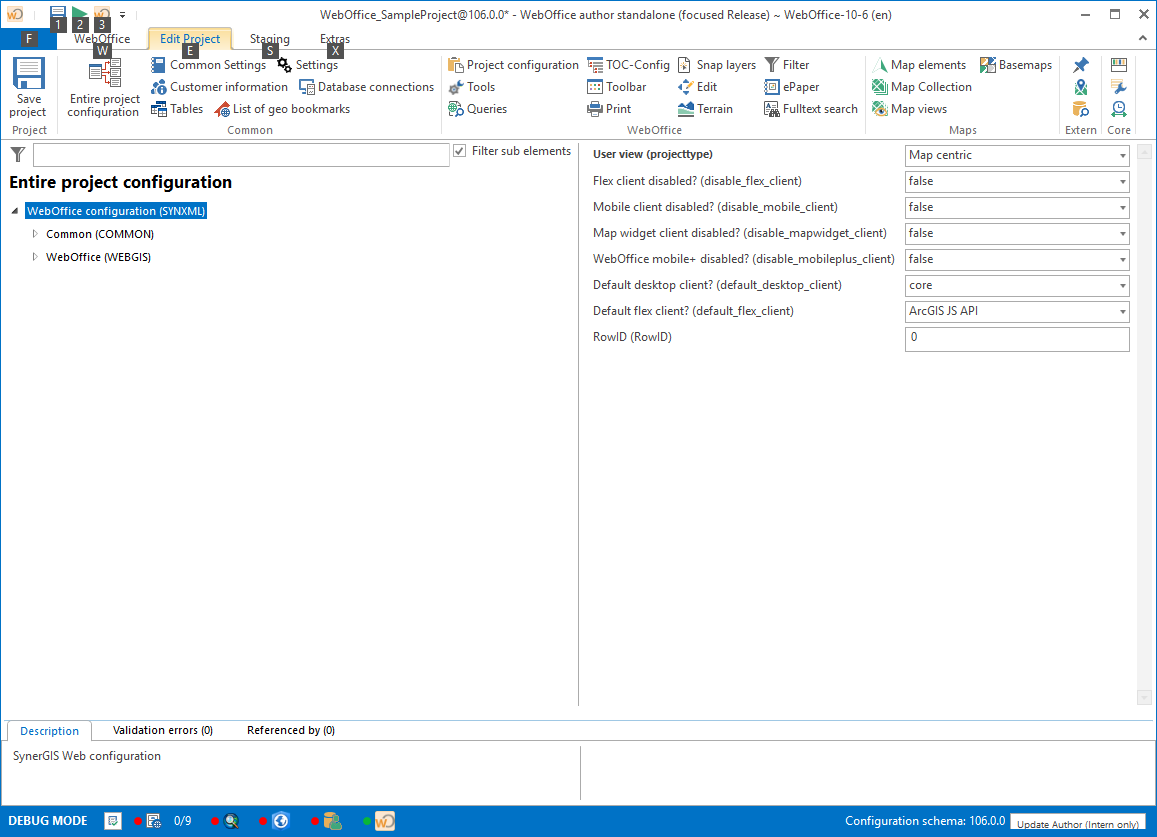The image size is (1157, 837).
Task: Open the Map elements configuration
Action: (919, 64)
